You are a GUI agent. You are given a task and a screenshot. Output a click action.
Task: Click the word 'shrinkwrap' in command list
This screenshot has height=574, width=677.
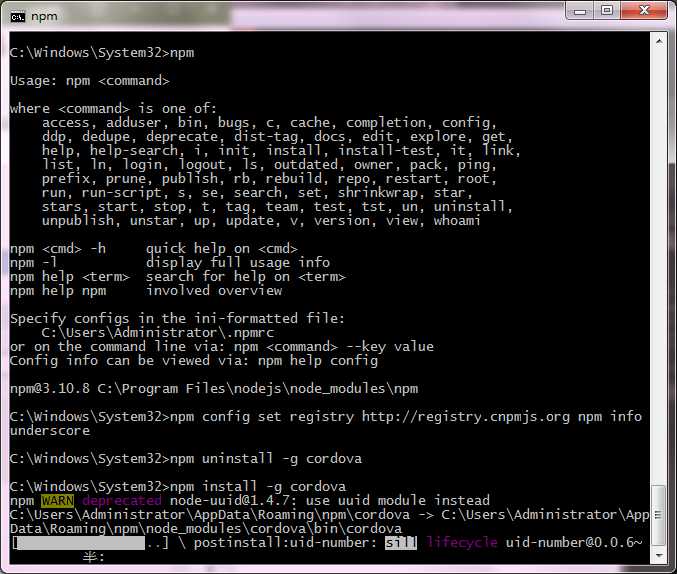pos(378,193)
